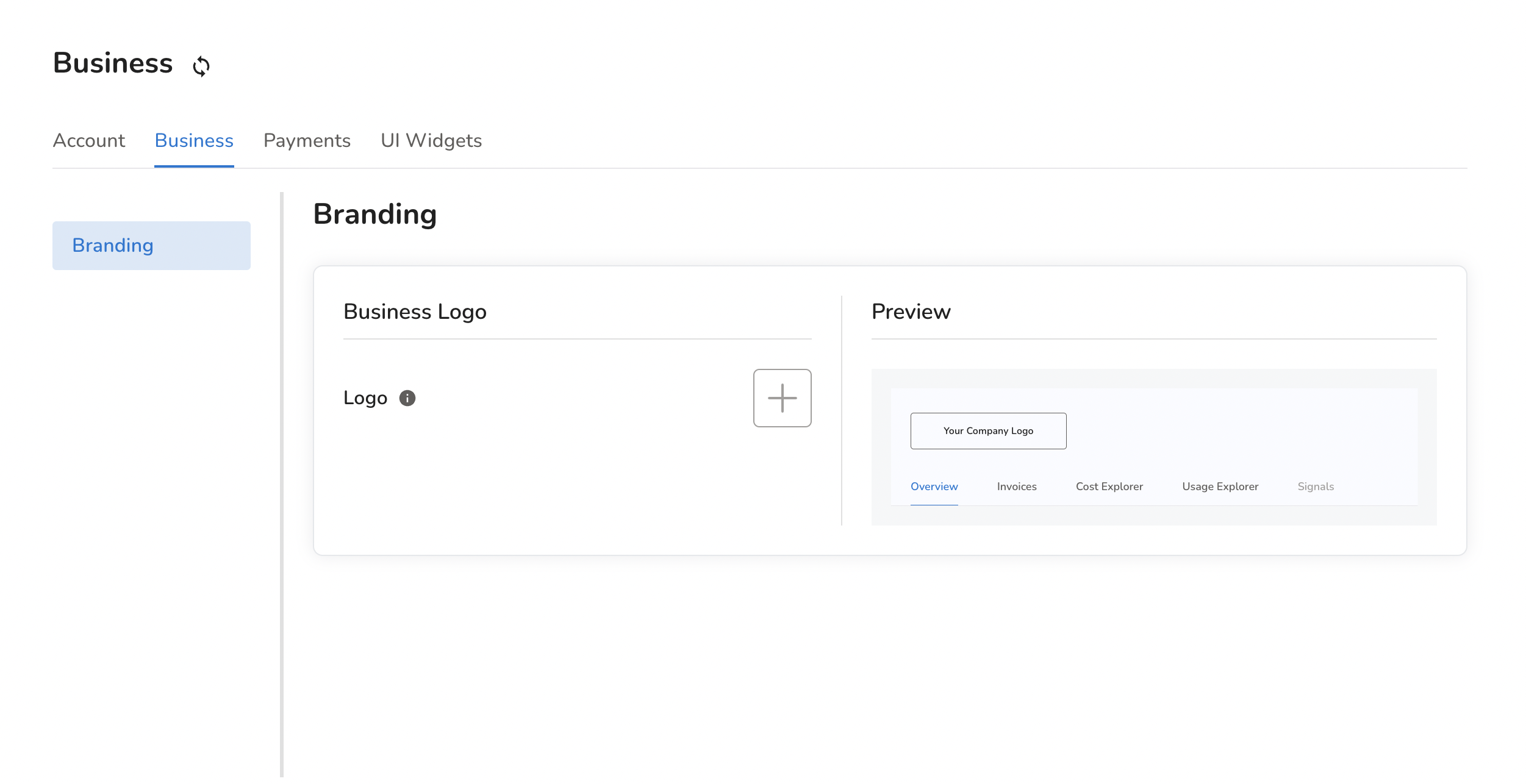
Task: Click the greyed Signals preview tab
Action: pyautogui.click(x=1316, y=486)
